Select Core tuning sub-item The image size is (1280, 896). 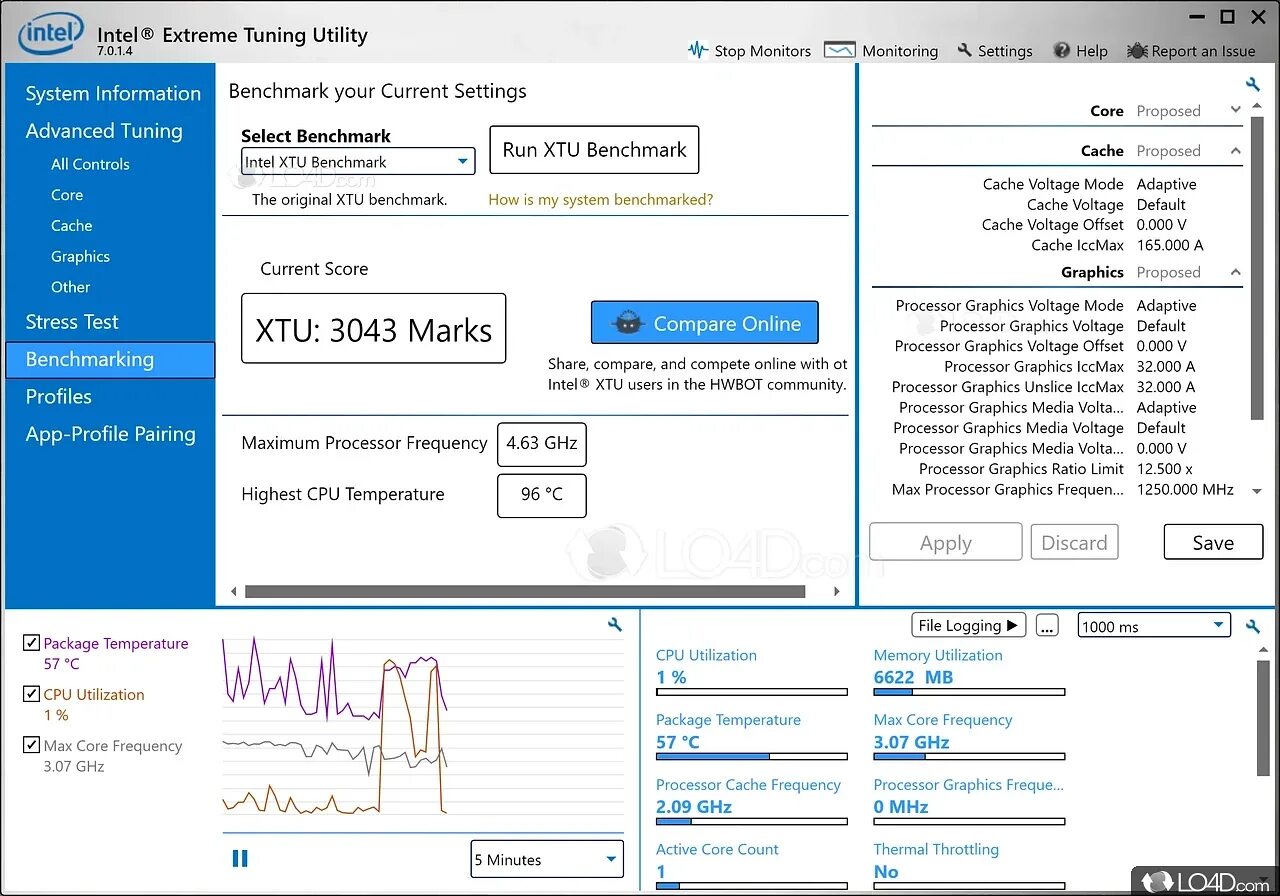[x=67, y=195]
